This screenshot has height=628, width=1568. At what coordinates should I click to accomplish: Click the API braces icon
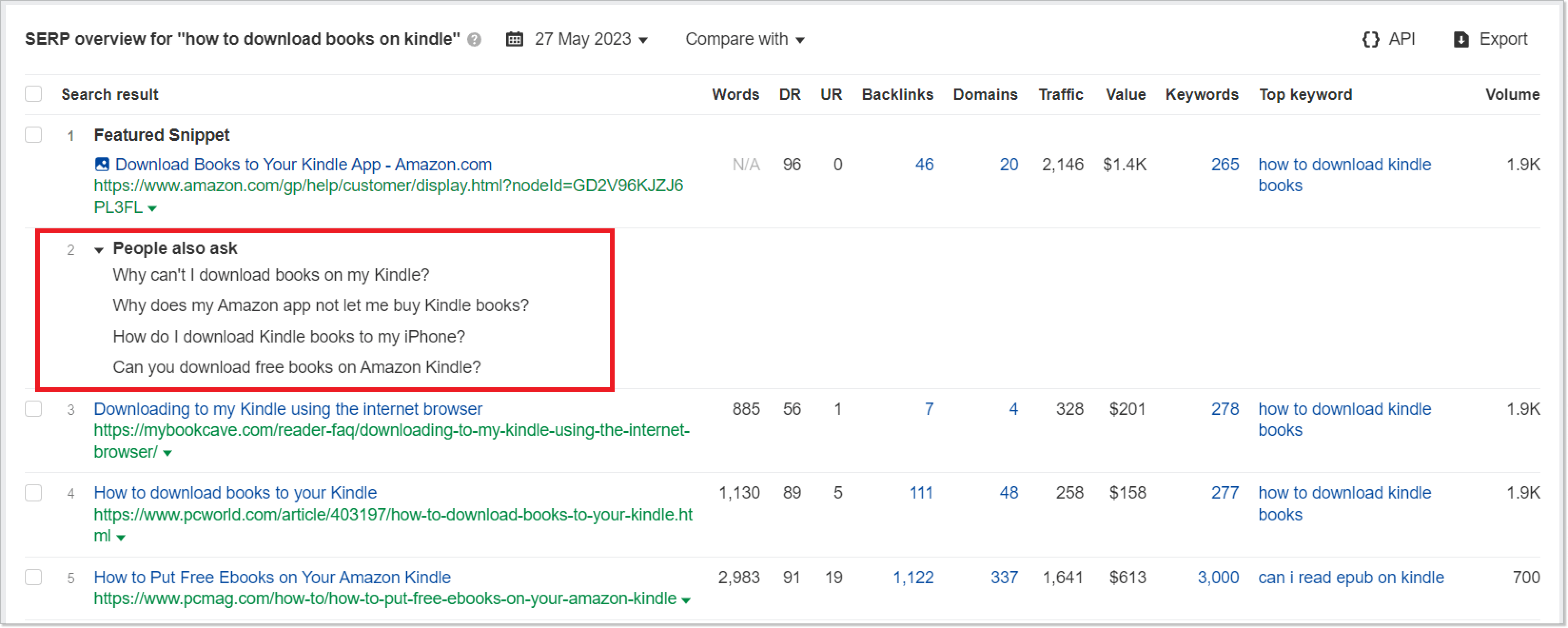[1371, 39]
